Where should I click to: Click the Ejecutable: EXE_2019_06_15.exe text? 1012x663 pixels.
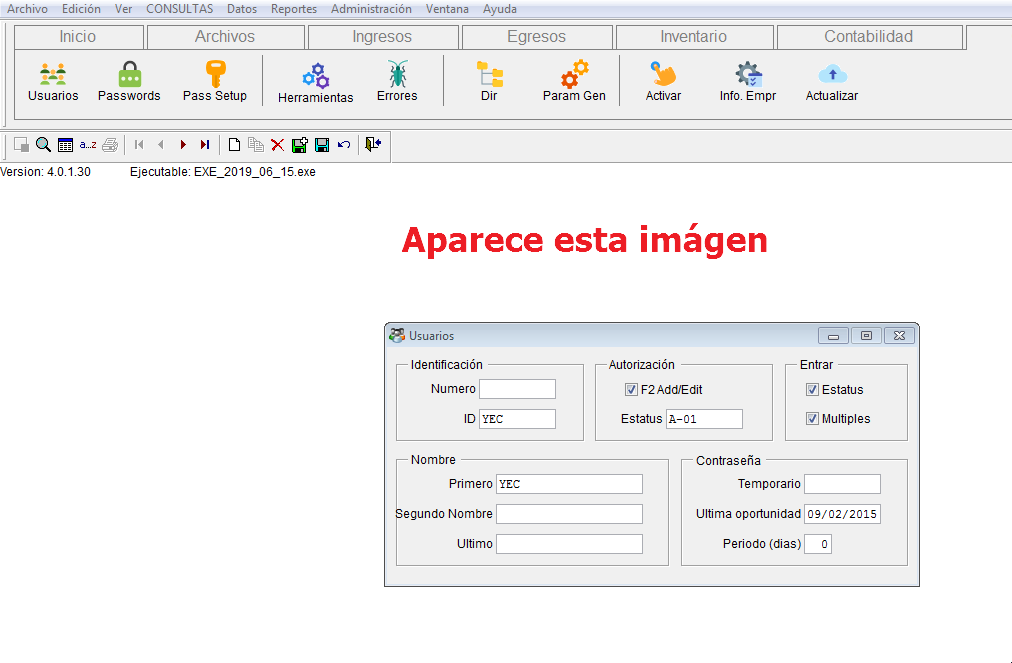coord(223,172)
